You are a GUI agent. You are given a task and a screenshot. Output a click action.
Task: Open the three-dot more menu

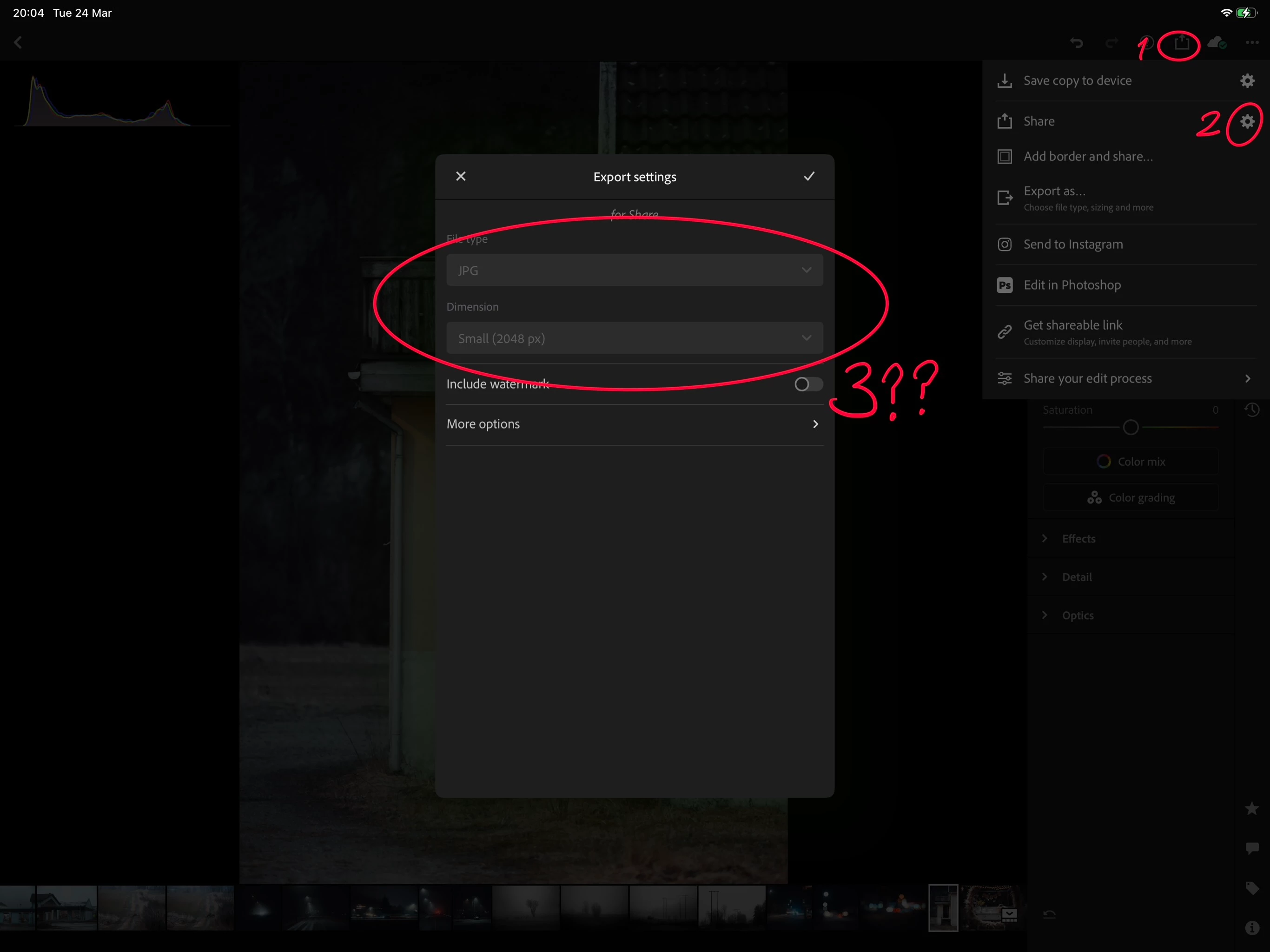(x=1251, y=43)
